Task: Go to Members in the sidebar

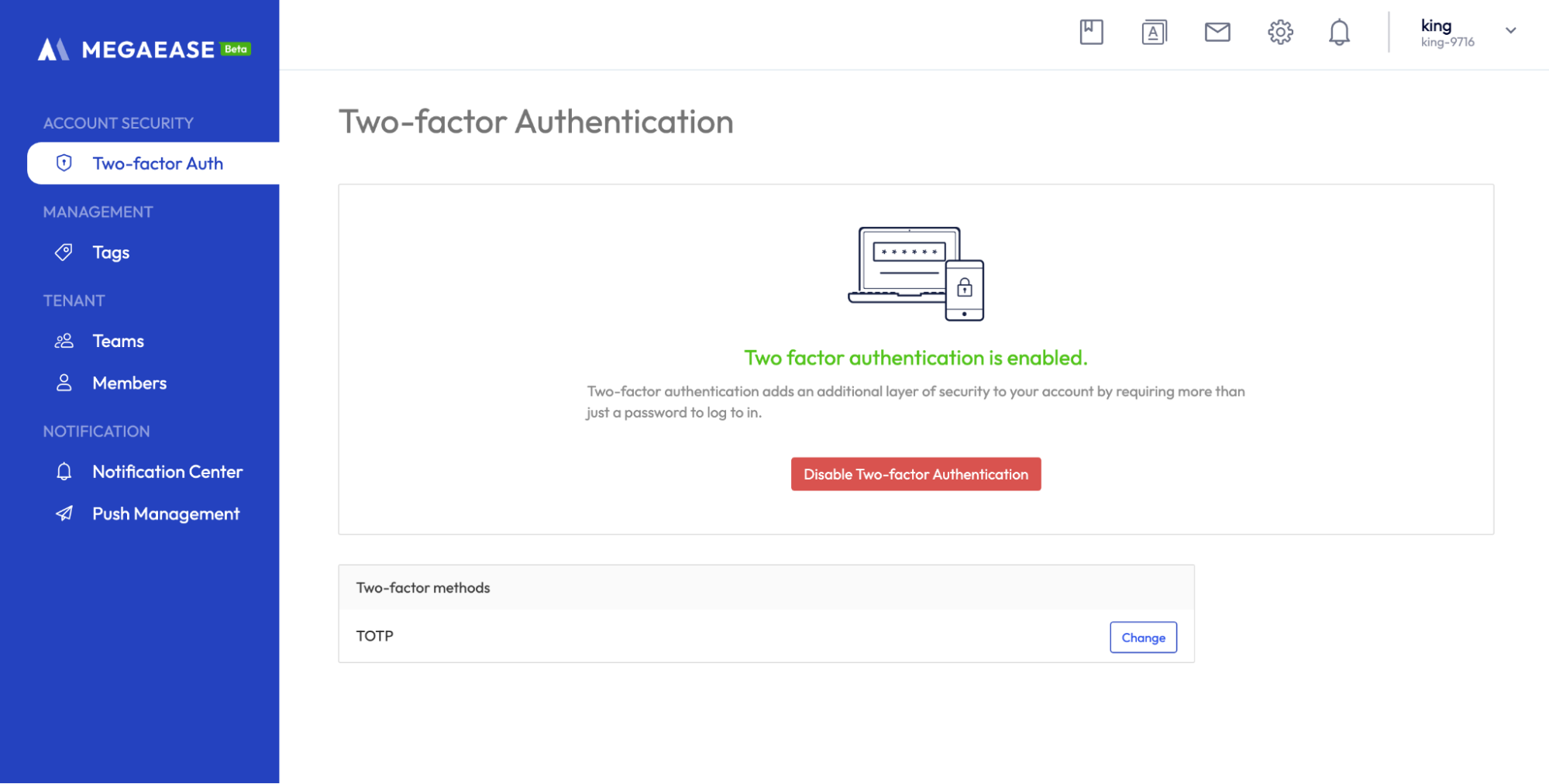Action: [x=129, y=383]
